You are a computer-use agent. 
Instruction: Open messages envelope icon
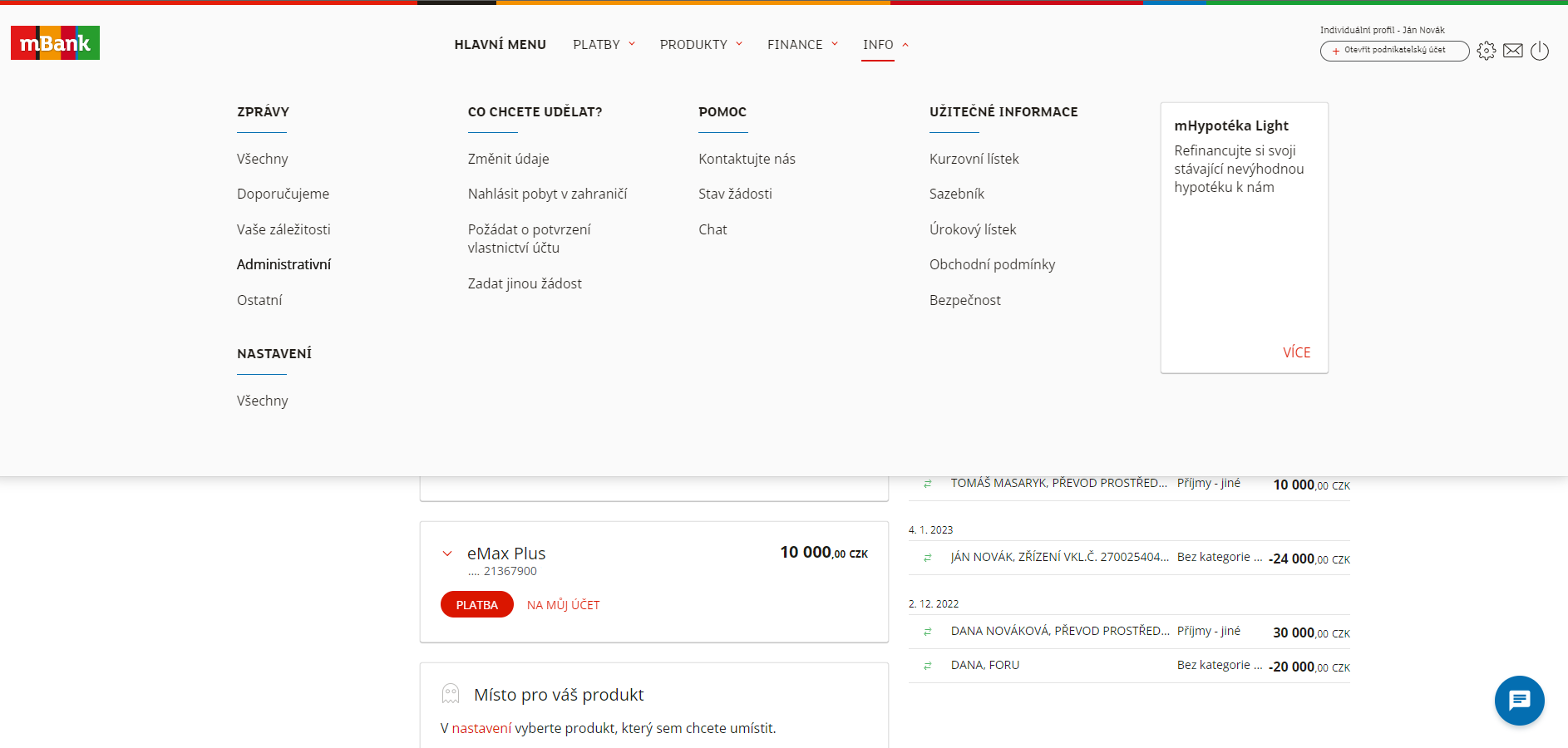[x=1513, y=51]
